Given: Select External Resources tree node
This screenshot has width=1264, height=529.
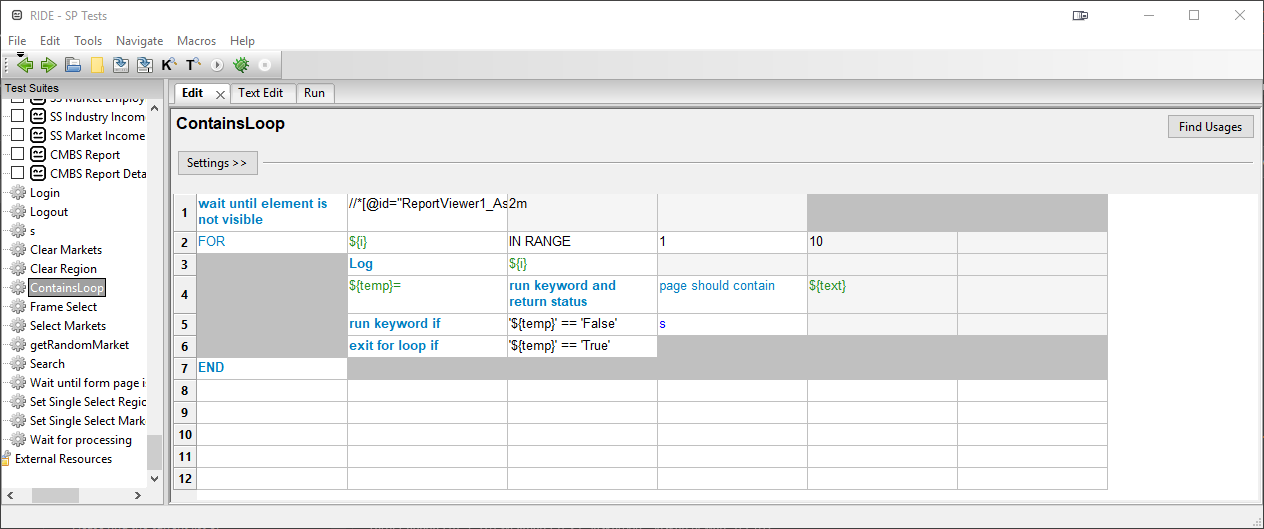Looking at the screenshot, I should click(63, 459).
